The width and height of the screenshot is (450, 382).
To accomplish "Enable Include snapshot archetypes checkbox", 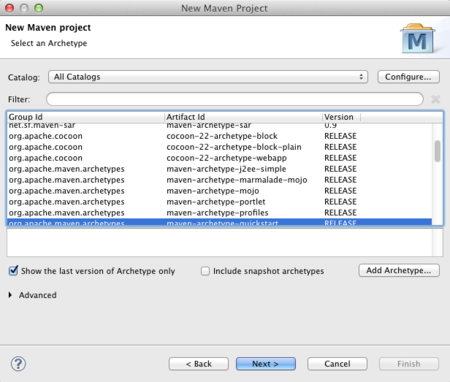I will (x=205, y=271).
